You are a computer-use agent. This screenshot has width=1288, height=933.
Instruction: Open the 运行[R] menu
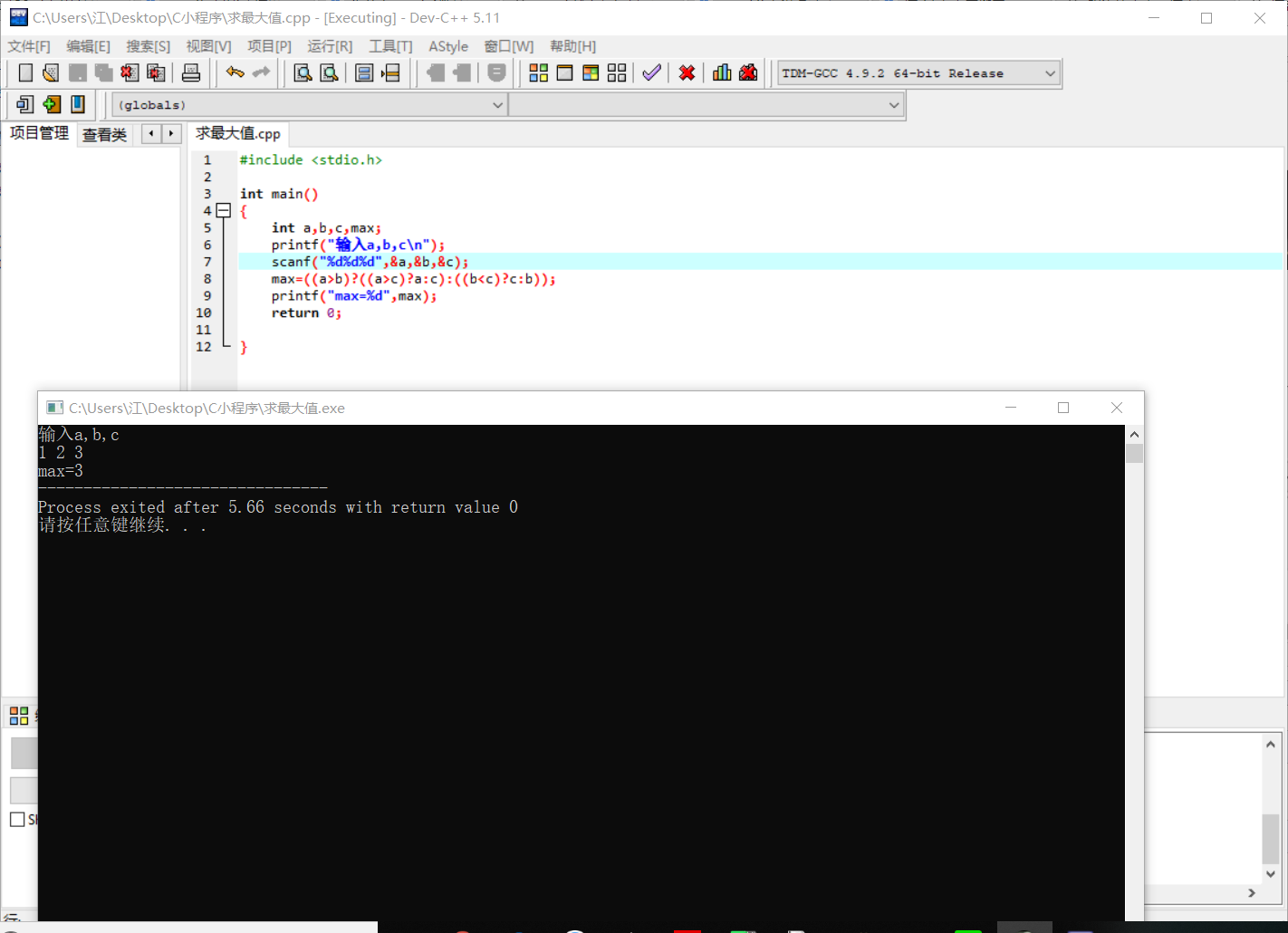(330, 46)
